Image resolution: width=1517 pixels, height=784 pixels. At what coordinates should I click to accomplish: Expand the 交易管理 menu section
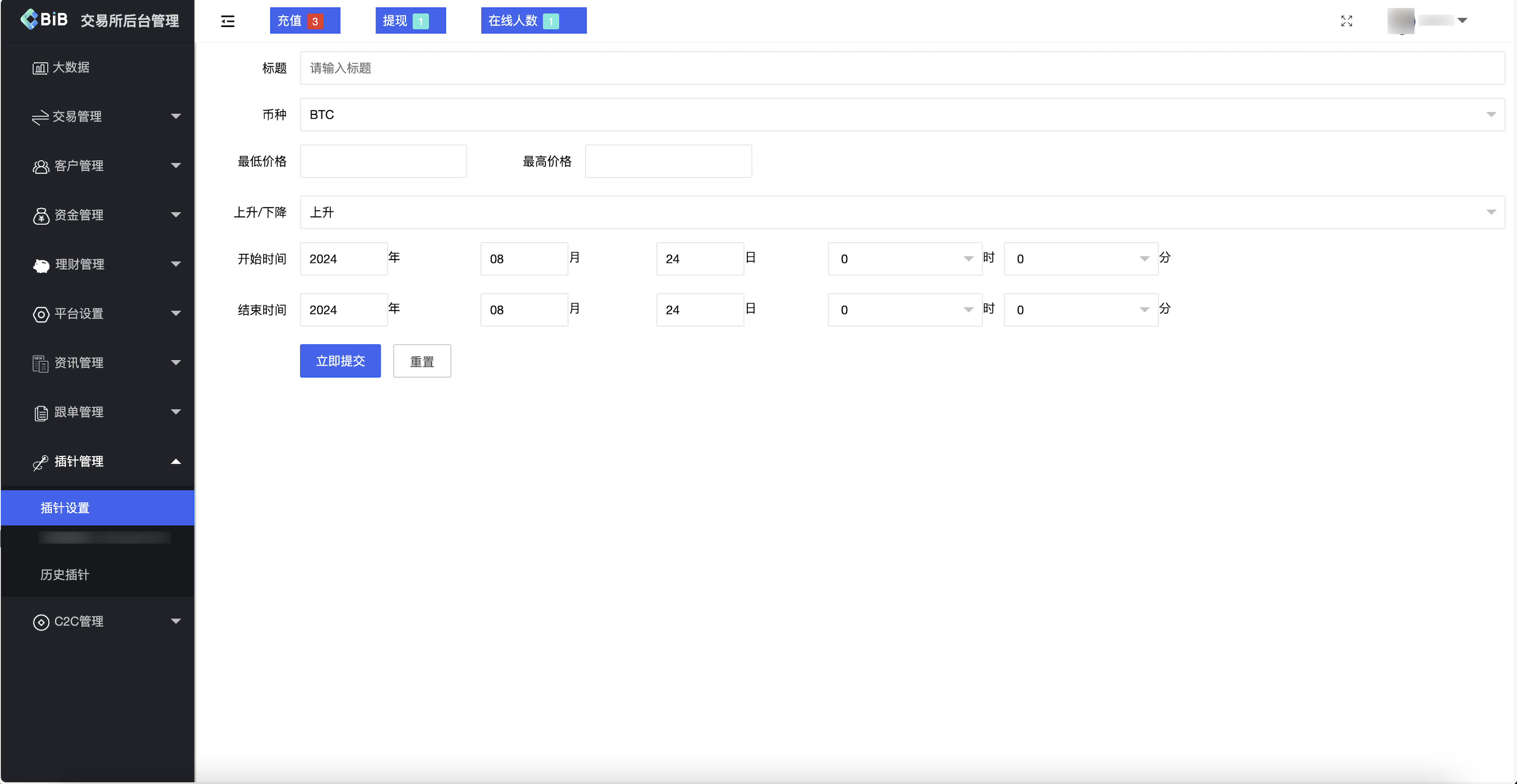(98, 116)
